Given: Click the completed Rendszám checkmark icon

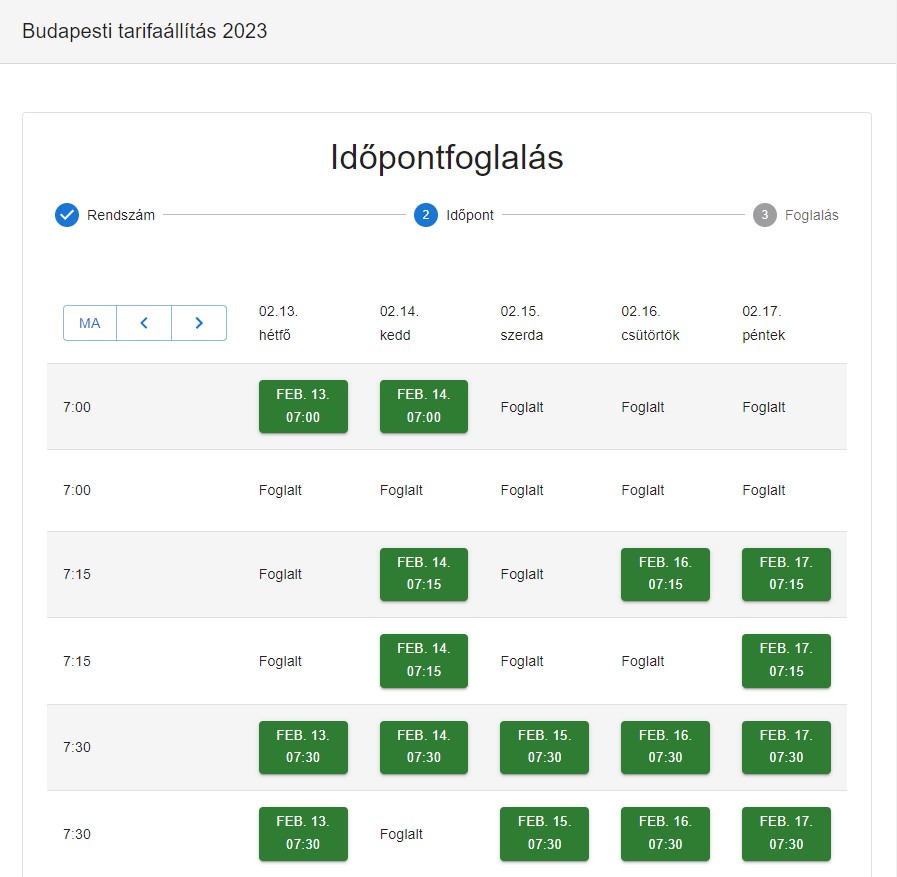Looking at the screenshot, I should tap(67, 215).
